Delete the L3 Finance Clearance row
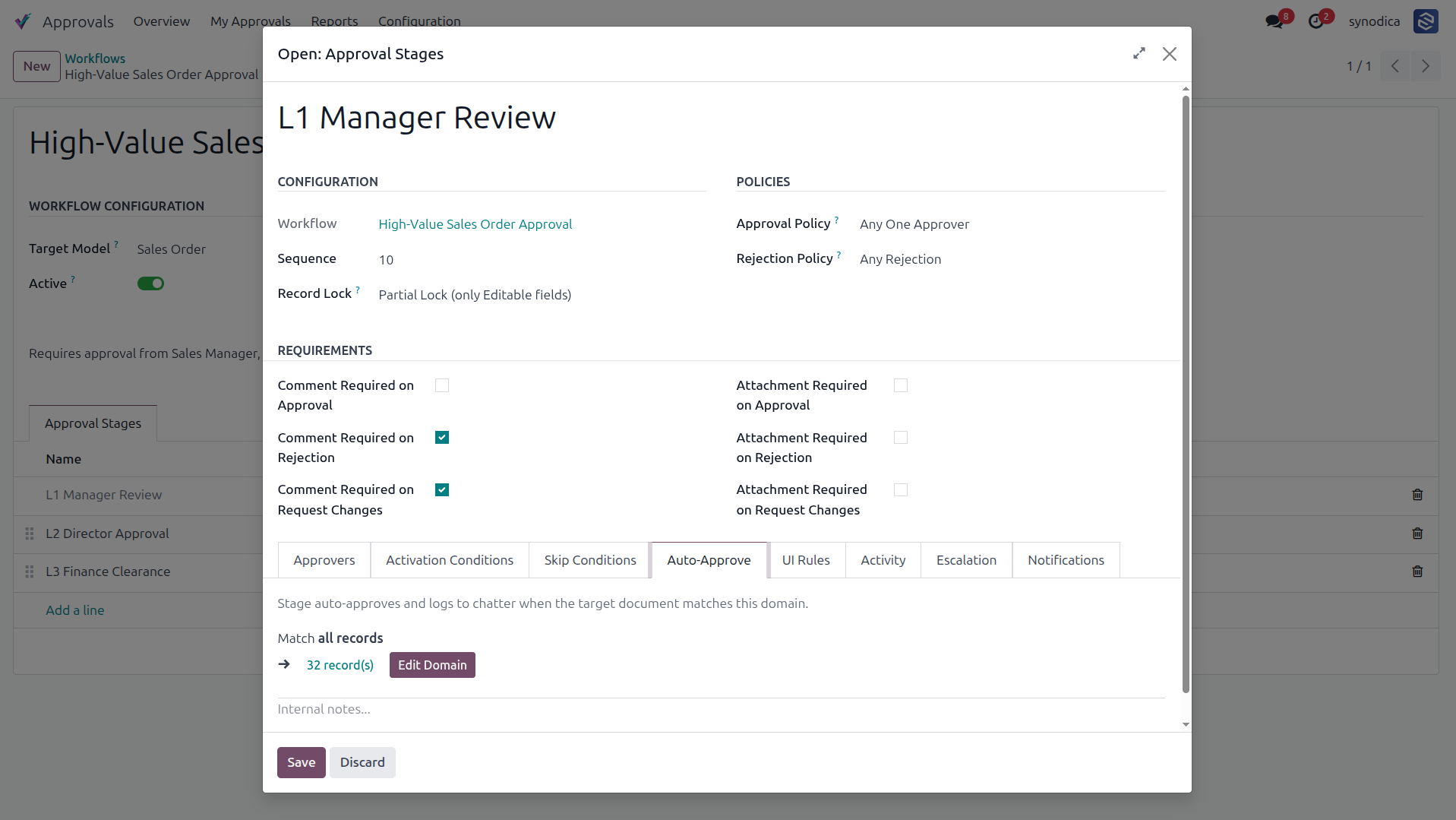1456x820 pixels. [x=1417, y=571]
